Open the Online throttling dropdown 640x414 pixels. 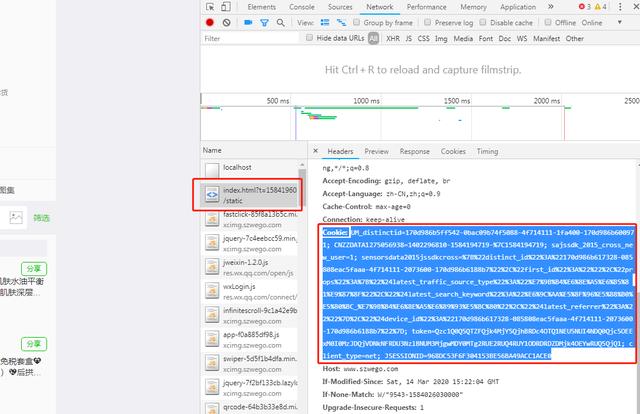pos(593,22)
